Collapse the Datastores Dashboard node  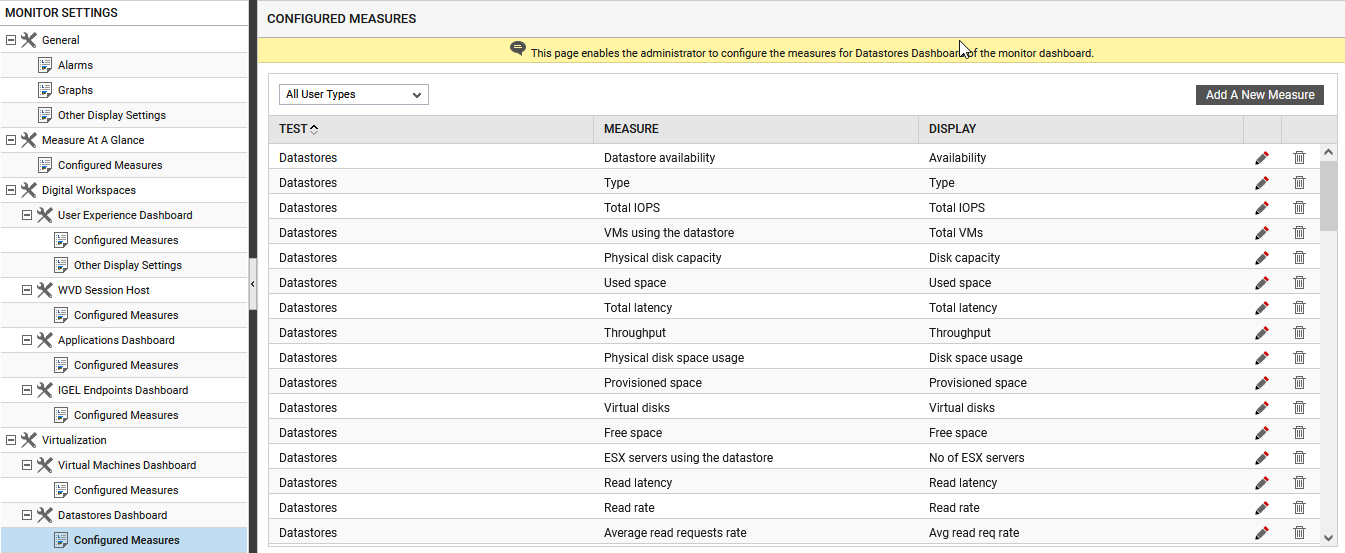27,515
